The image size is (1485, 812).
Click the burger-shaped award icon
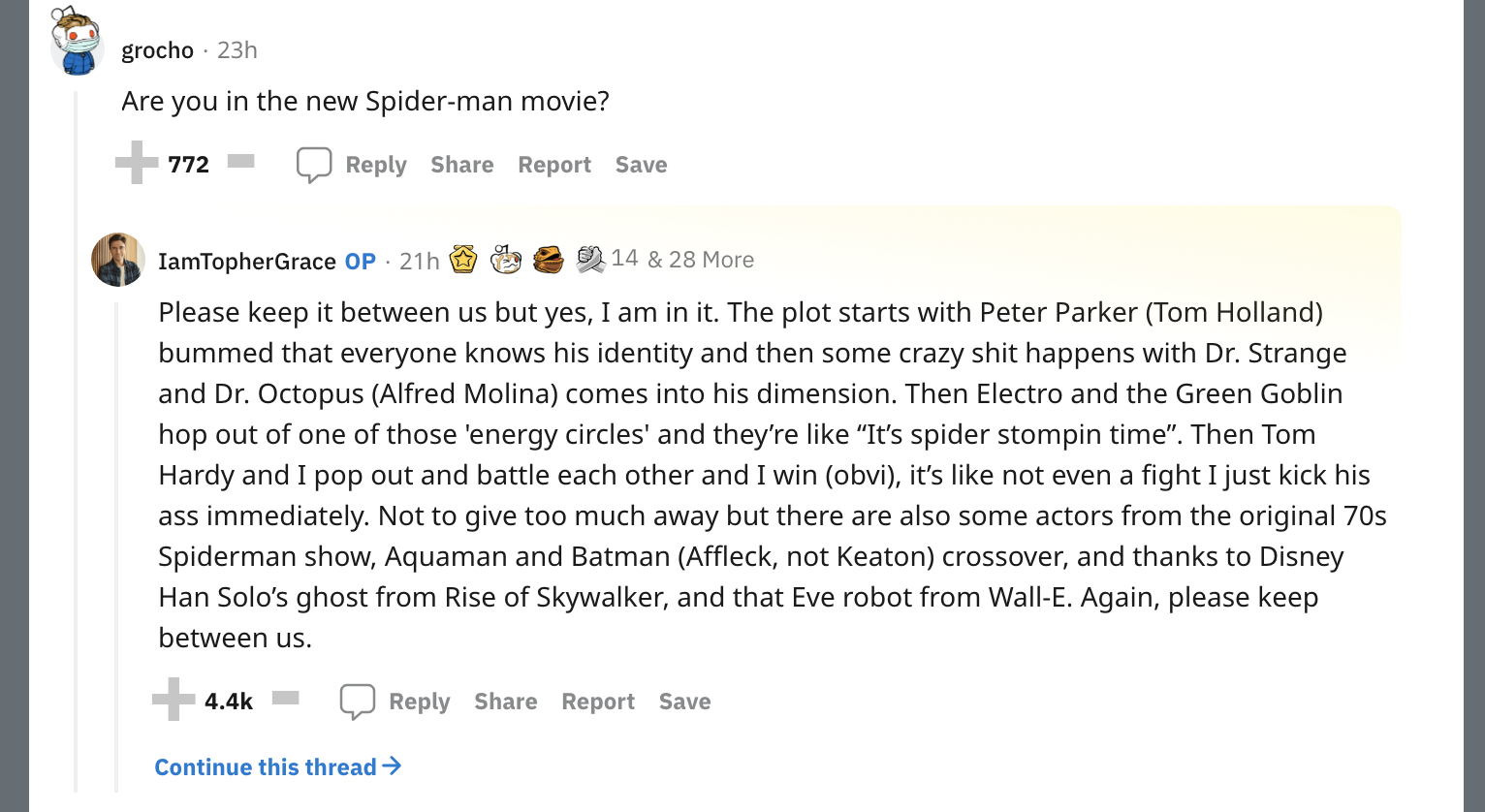pyautogui.click(x=548, y=259)
